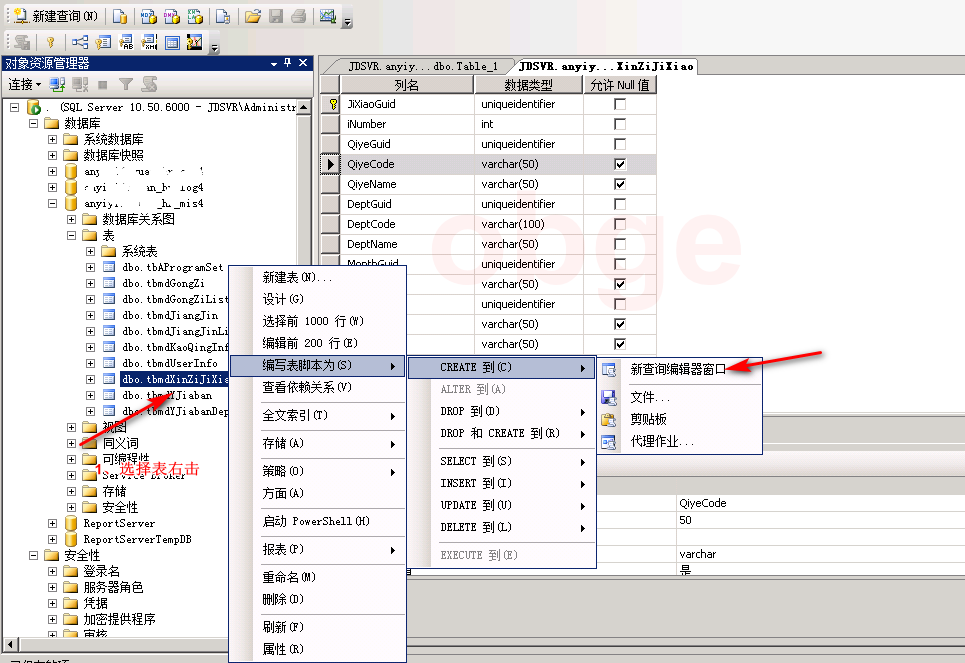The width and height of the screenshot is (965, 663).
Task: Click the manage indexes and keys icon
Action: coord(103,42)
